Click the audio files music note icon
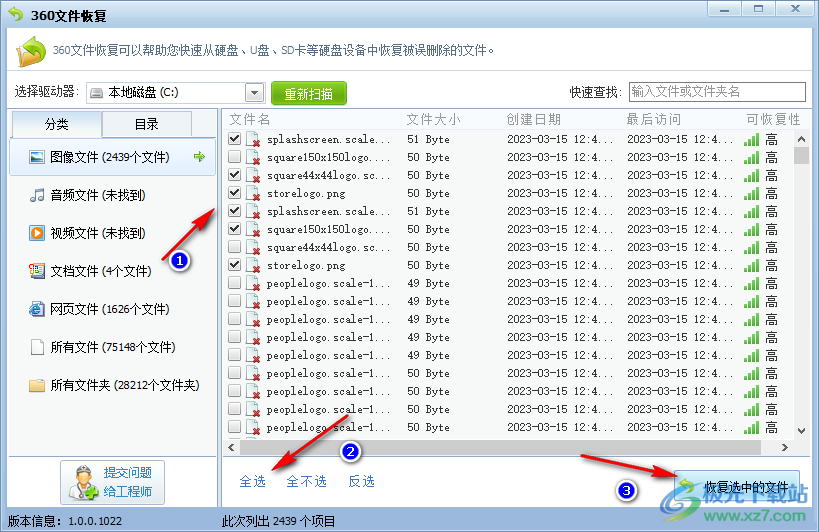819x532 pixels. point(37,195)
